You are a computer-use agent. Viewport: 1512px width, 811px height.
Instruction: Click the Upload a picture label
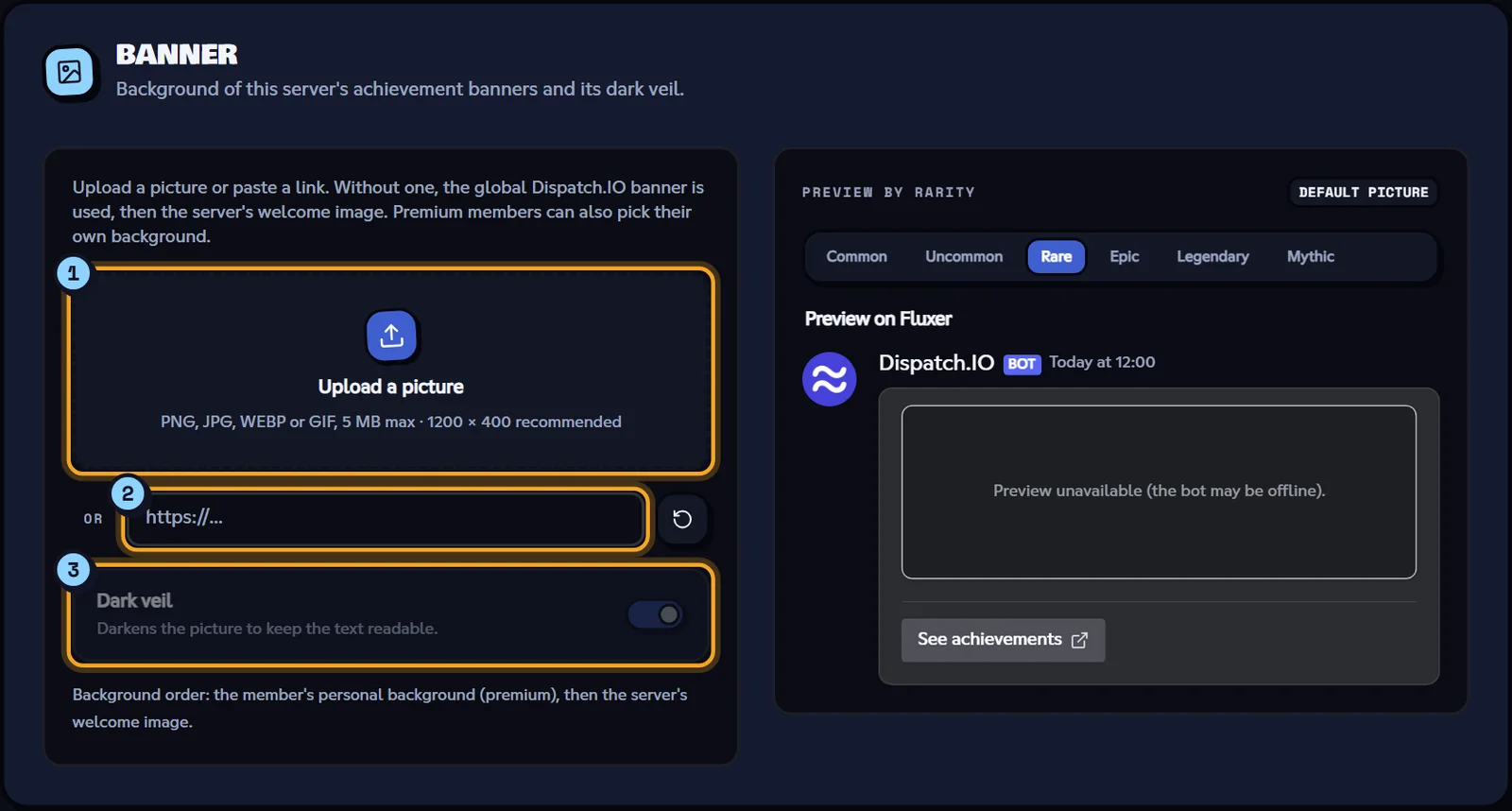(x=391, y=387)
